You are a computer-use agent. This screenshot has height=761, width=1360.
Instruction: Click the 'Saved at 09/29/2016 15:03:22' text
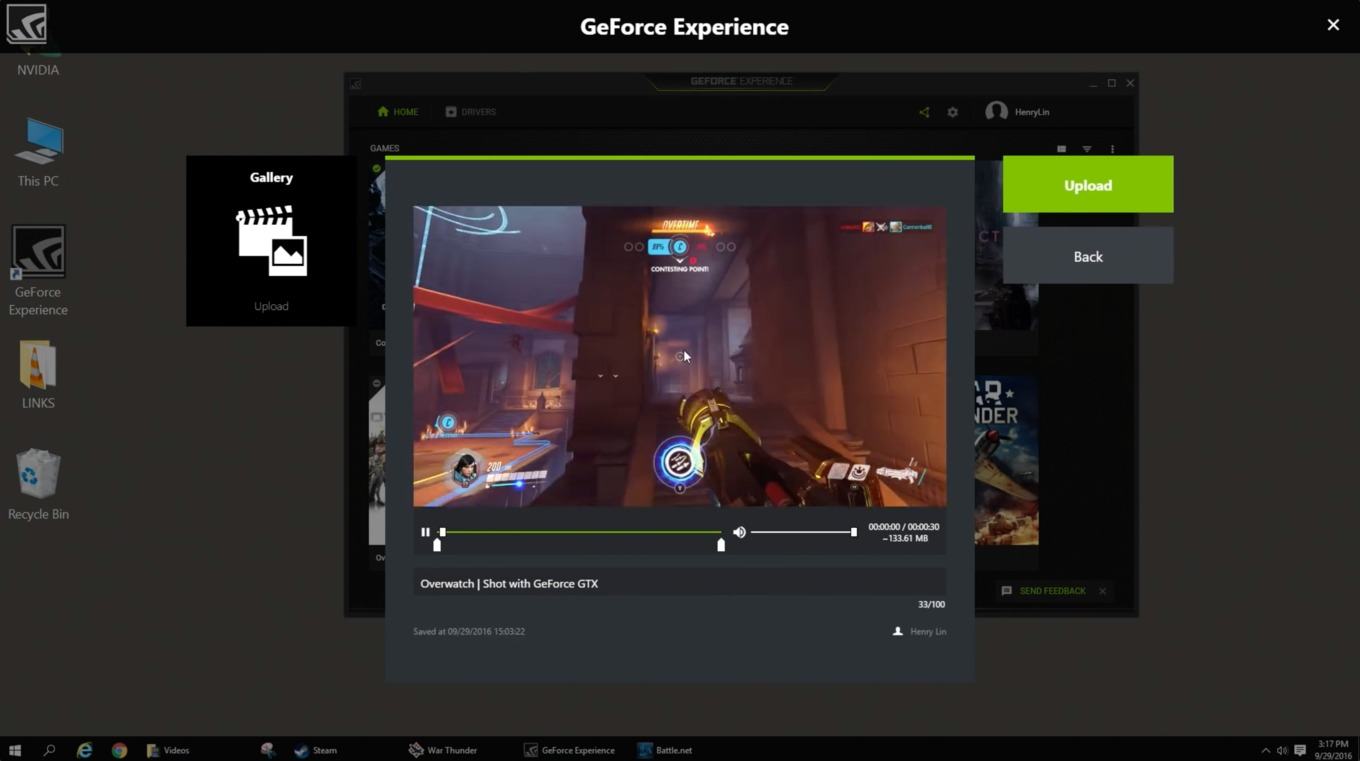[x=469, y=631]
